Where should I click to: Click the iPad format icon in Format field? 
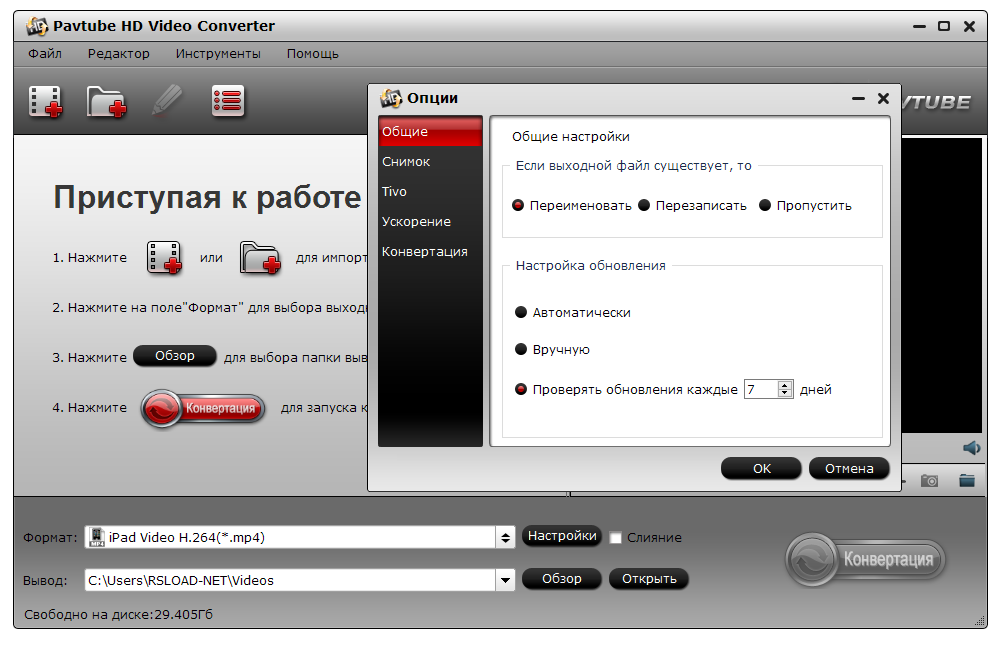click(97, 537)
